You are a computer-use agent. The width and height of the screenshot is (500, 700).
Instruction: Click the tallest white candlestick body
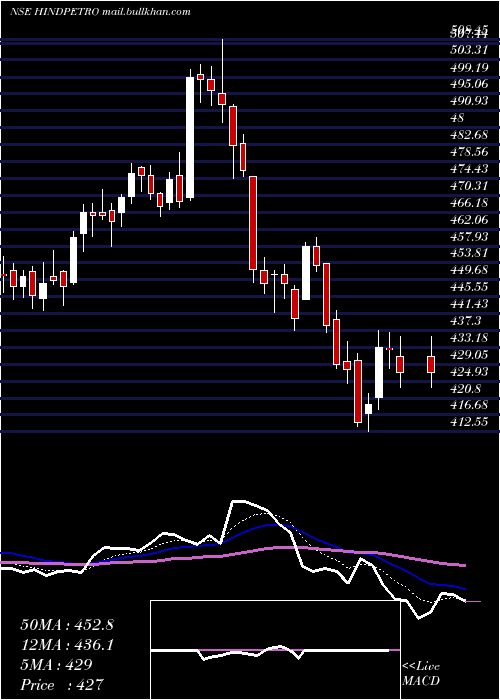(x=190, y=138)
